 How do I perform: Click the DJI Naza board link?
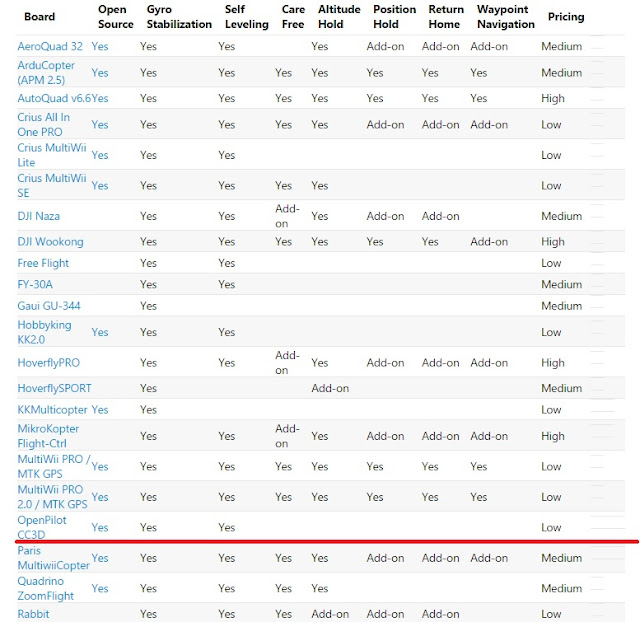pos(38,216)
